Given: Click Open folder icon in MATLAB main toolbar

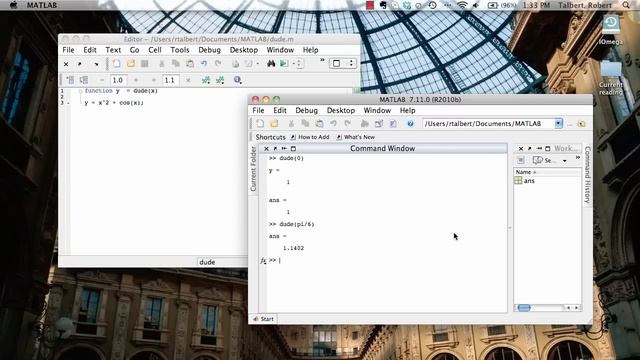Looking at the screenshot, I should (x=274, y=124).
